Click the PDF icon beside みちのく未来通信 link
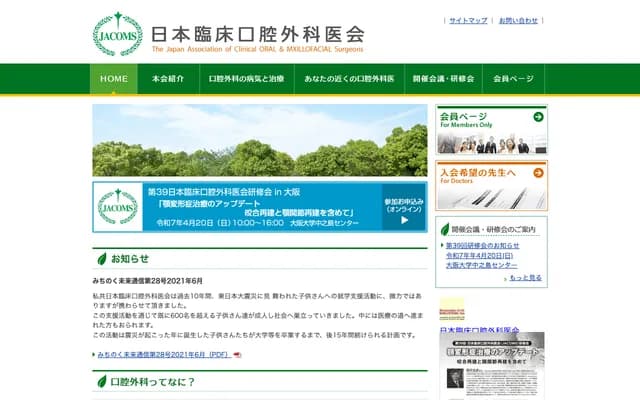640x400 pixels. tap(237, 355)
